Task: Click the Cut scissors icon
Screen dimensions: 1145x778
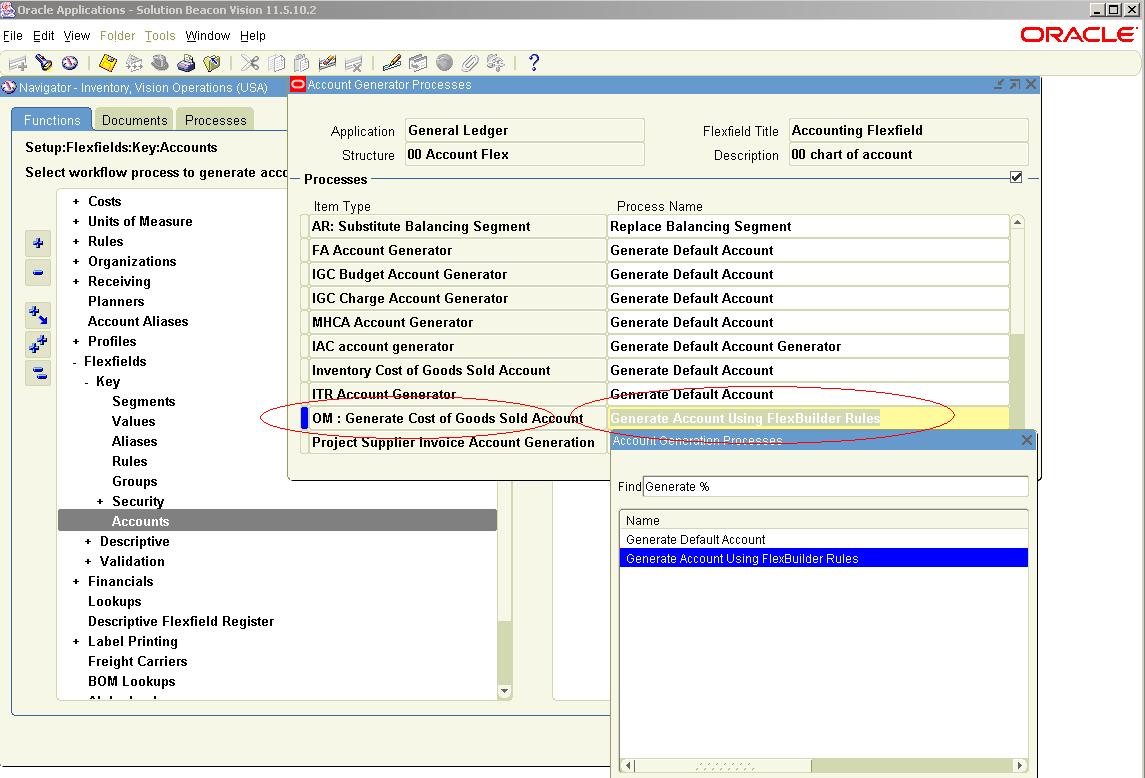Action: click(250, 63)
